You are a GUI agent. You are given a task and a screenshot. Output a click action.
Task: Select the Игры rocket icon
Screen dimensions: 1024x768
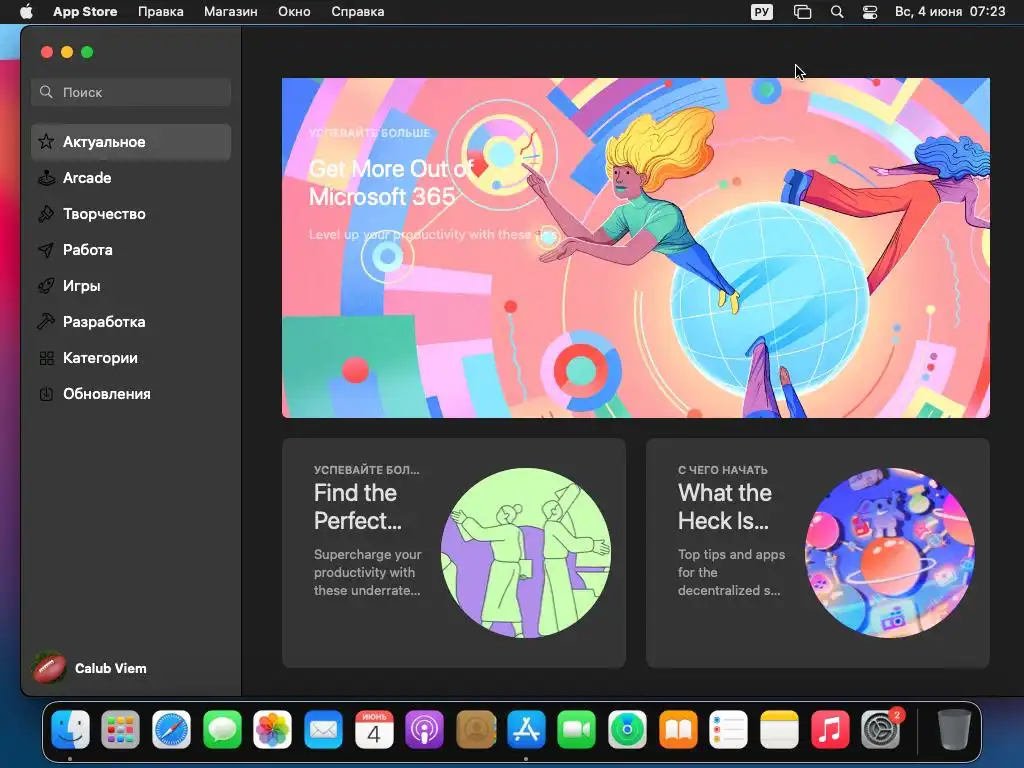[46, 285]
